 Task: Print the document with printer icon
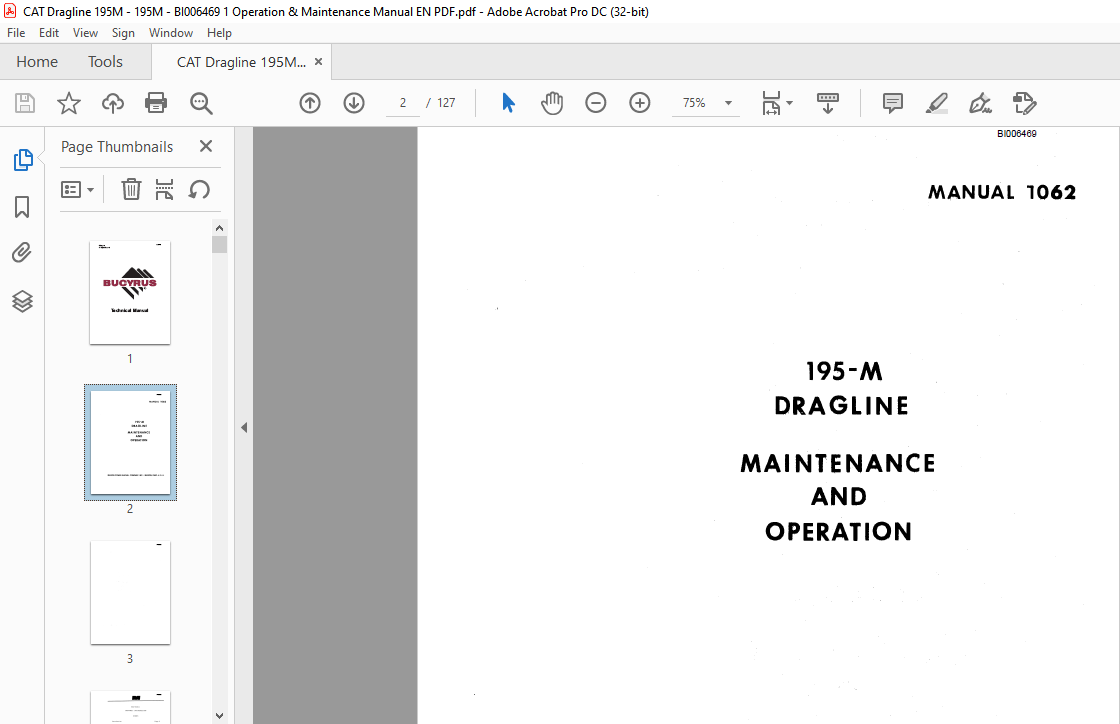[x=156, y=103]
